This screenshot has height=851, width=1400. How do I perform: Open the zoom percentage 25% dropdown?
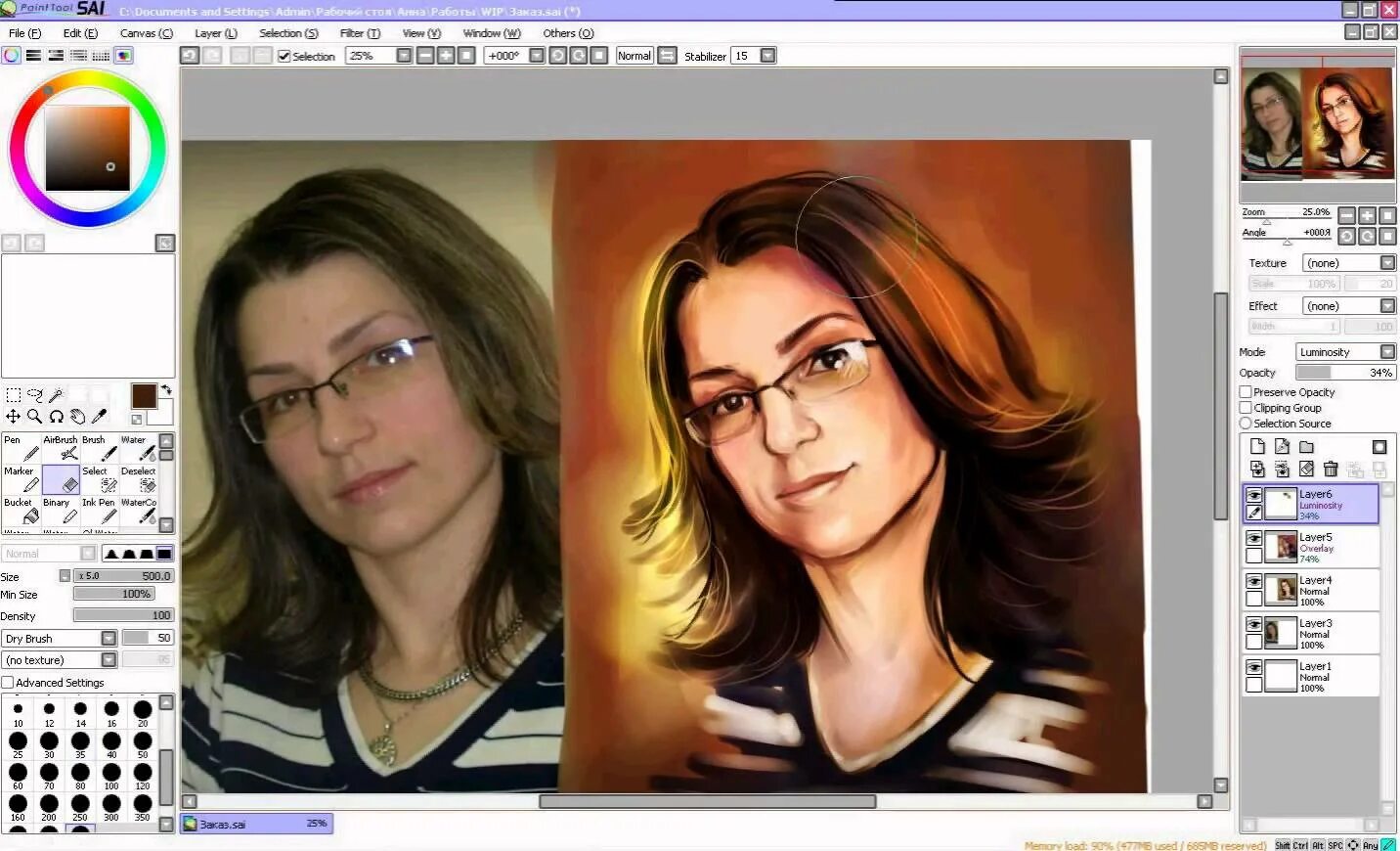click(404, 56)
